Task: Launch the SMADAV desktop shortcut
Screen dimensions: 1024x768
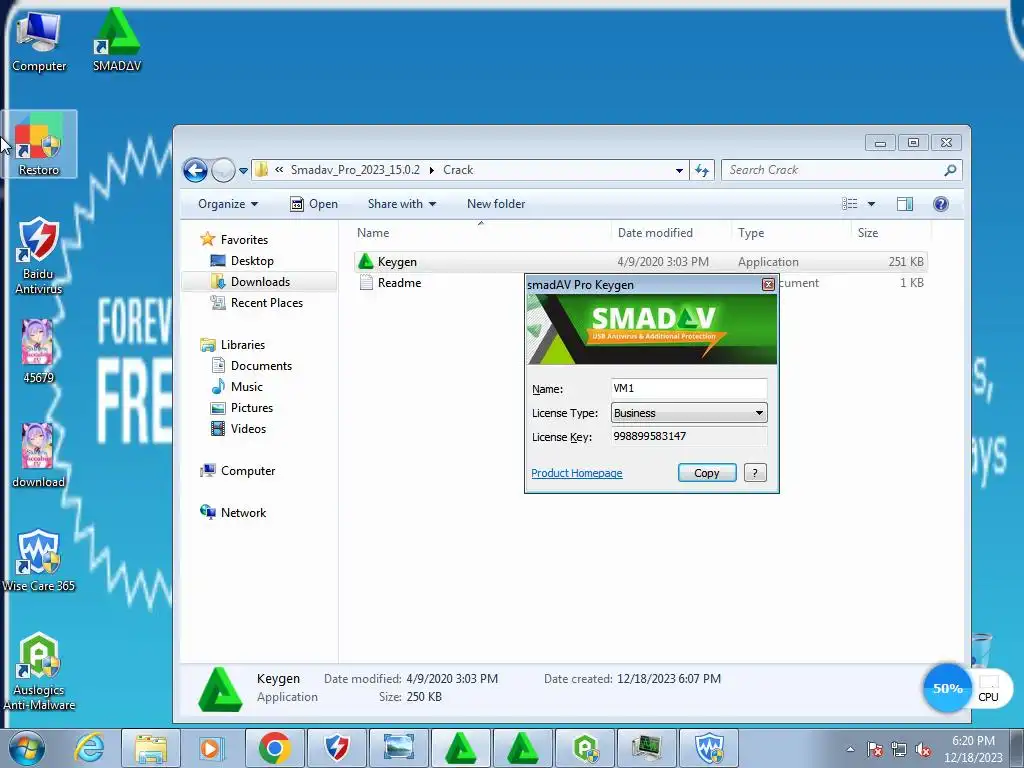Action: (117, 40)
